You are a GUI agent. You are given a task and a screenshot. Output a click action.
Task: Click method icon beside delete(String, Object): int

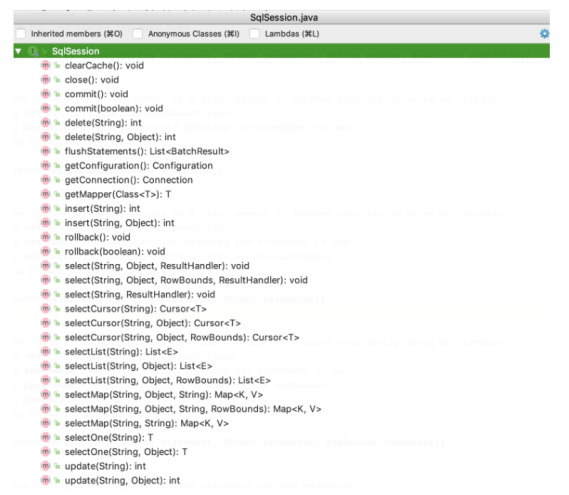45,137
